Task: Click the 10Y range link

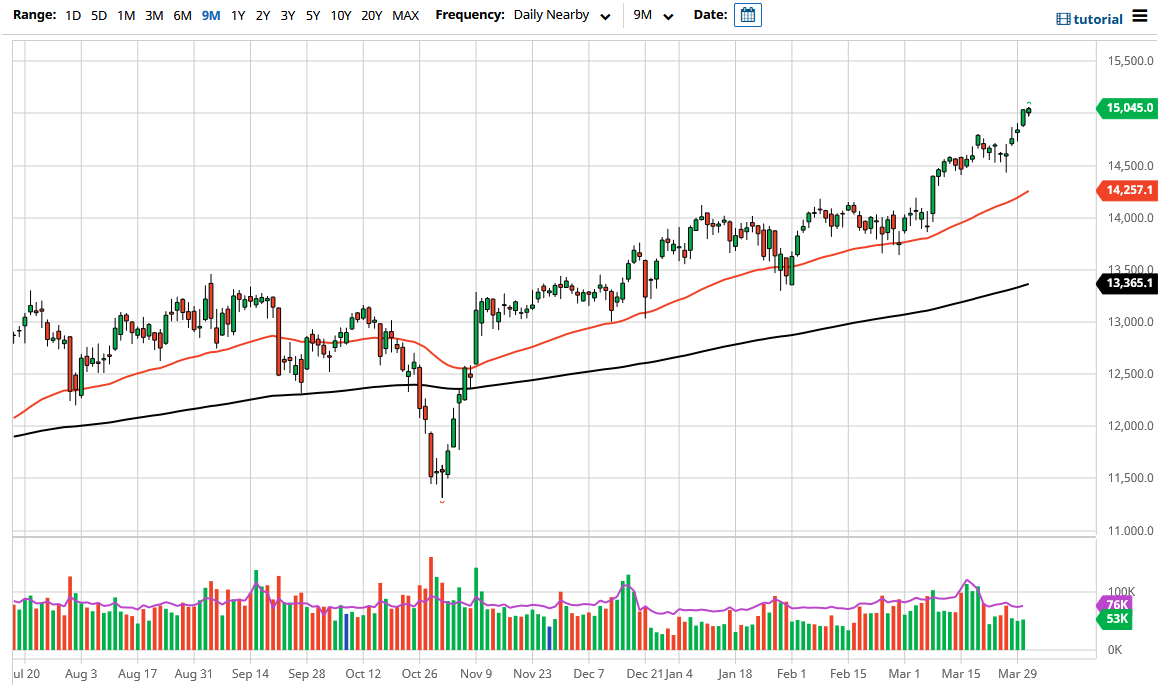Action: pos(340,15)
